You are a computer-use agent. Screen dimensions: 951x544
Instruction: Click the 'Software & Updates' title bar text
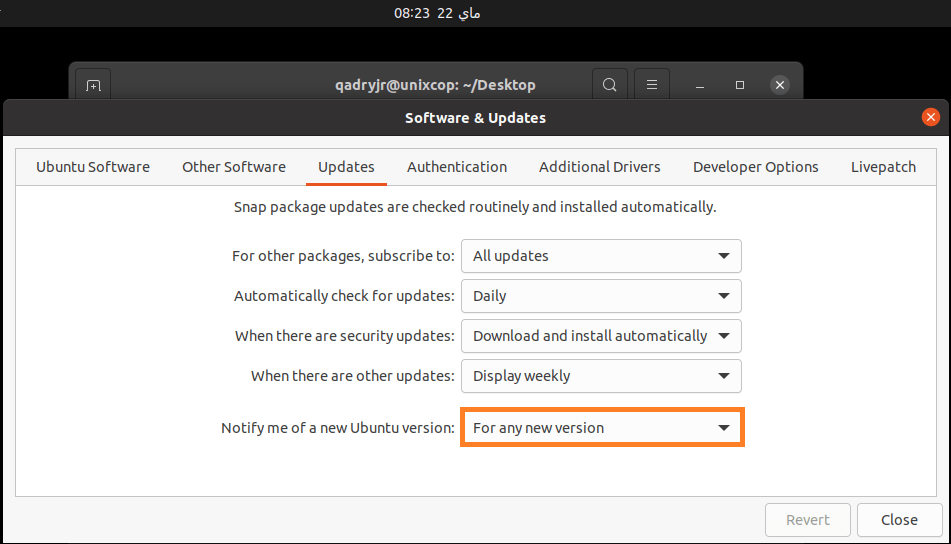click(476, 118)
